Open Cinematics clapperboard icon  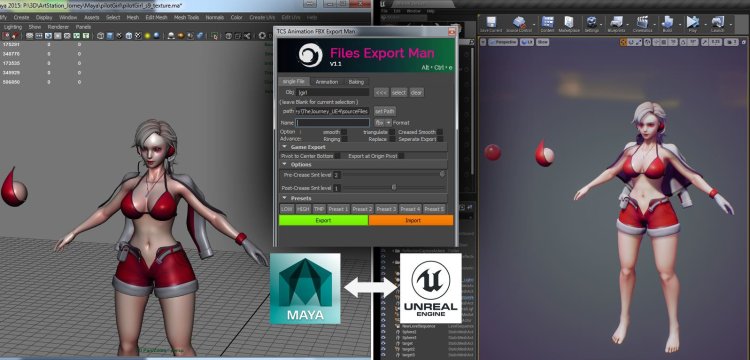click(x=642, y=22)
